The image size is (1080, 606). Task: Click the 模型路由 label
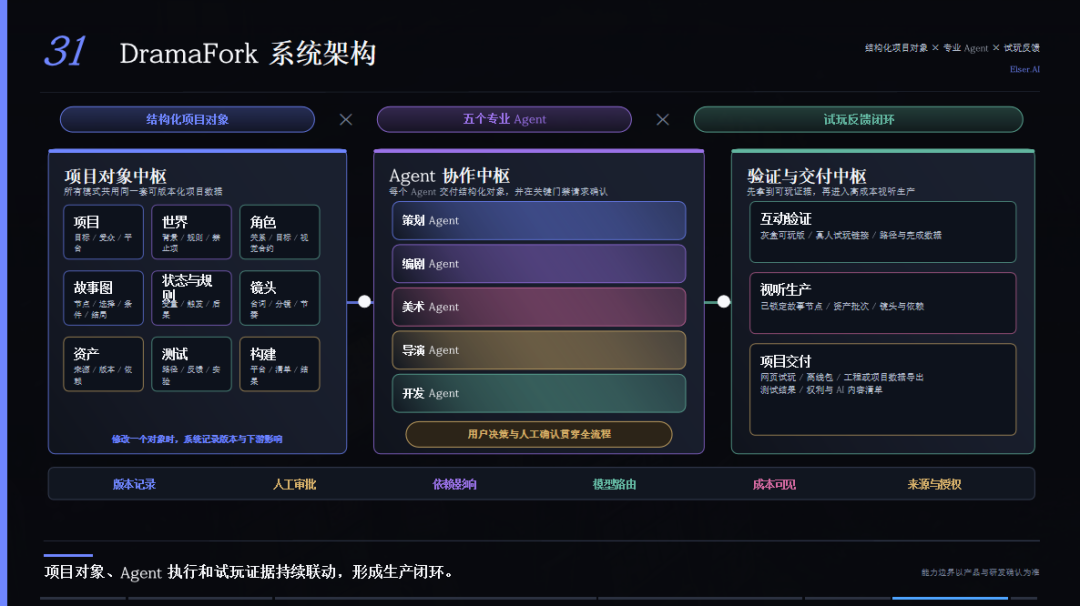tap(614, 484)
